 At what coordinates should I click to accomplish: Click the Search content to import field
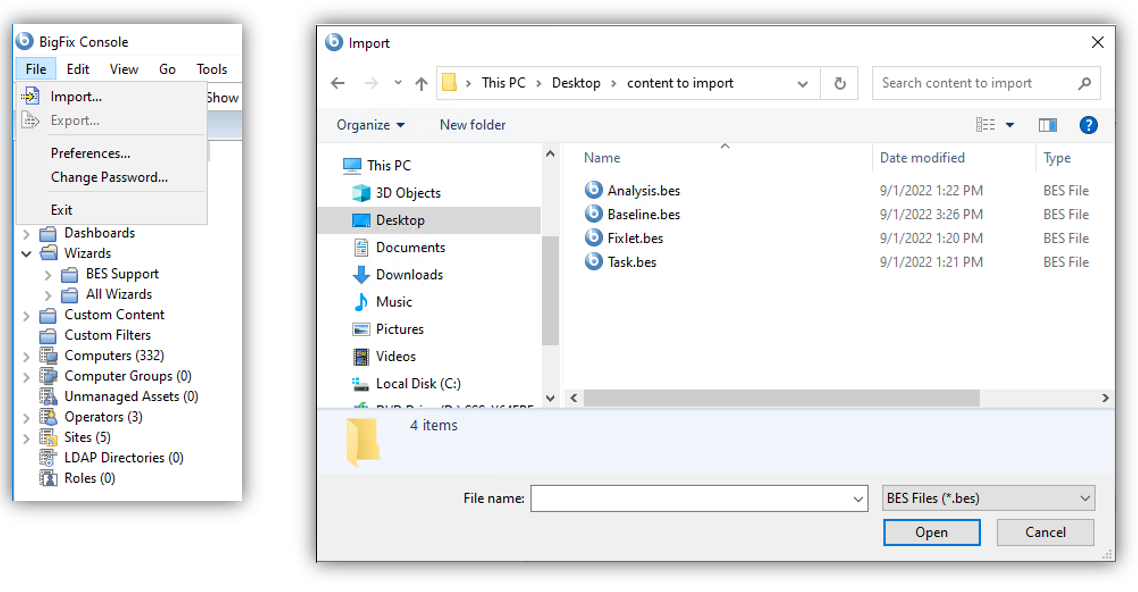pyautogui.click(x=986, y=83)
